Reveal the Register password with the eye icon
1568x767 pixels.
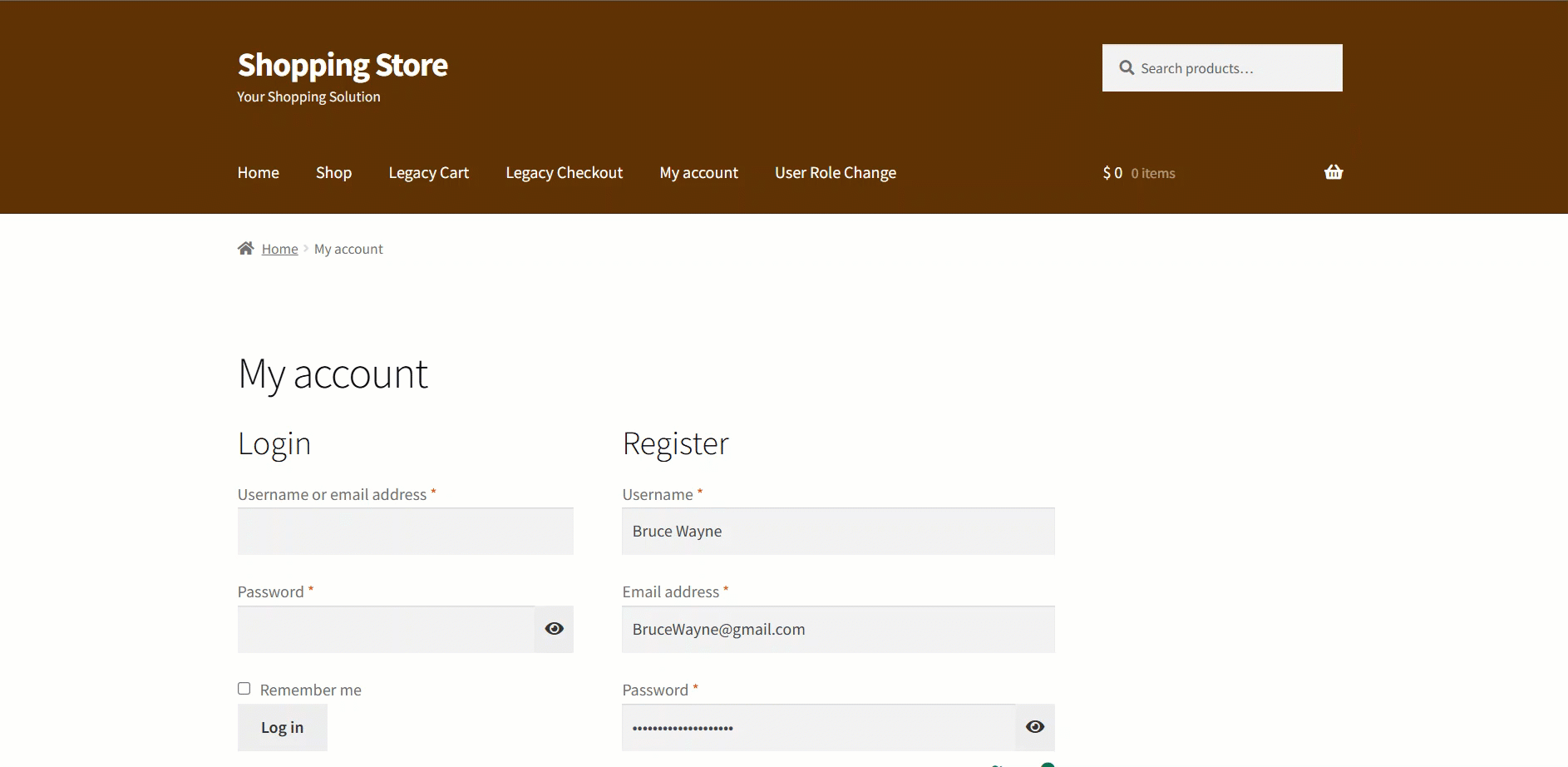pyautogui.click(x=1034, y=727)
